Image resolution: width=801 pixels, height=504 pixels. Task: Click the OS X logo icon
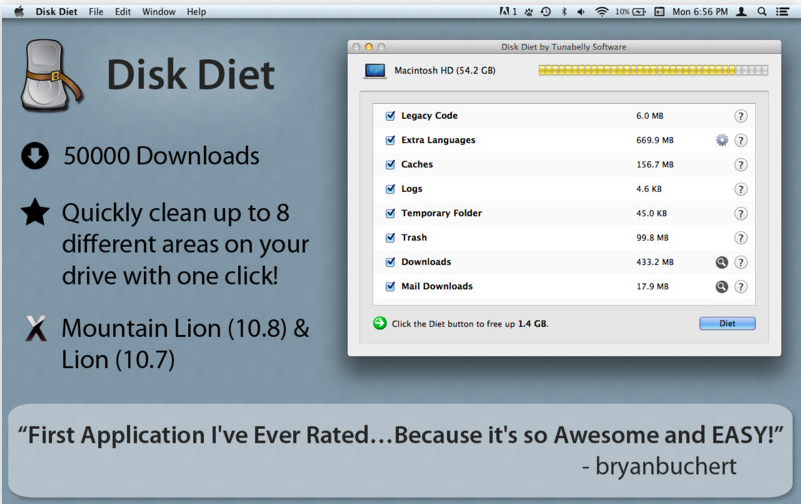coord(36,328)
